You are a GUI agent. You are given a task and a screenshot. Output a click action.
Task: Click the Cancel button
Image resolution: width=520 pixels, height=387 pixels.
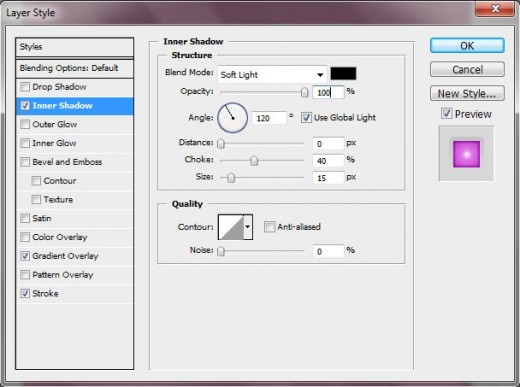pos(467,70)
